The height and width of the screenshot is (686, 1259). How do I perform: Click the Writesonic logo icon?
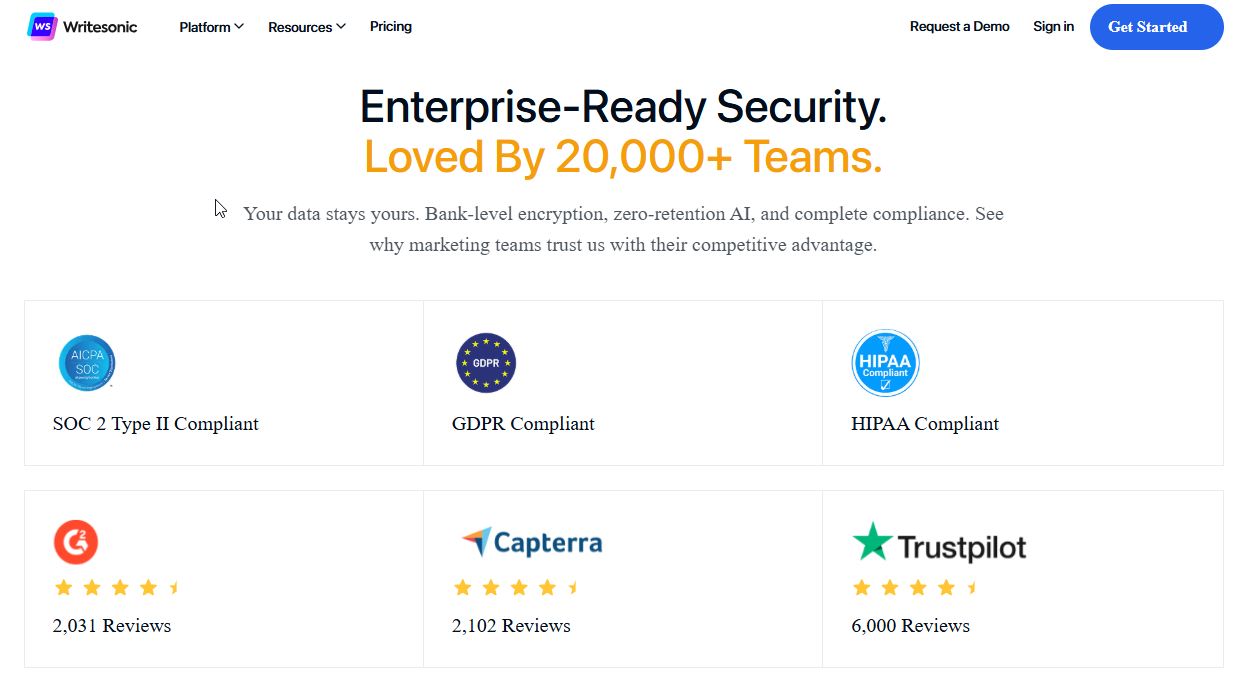(x=42, y=27)
